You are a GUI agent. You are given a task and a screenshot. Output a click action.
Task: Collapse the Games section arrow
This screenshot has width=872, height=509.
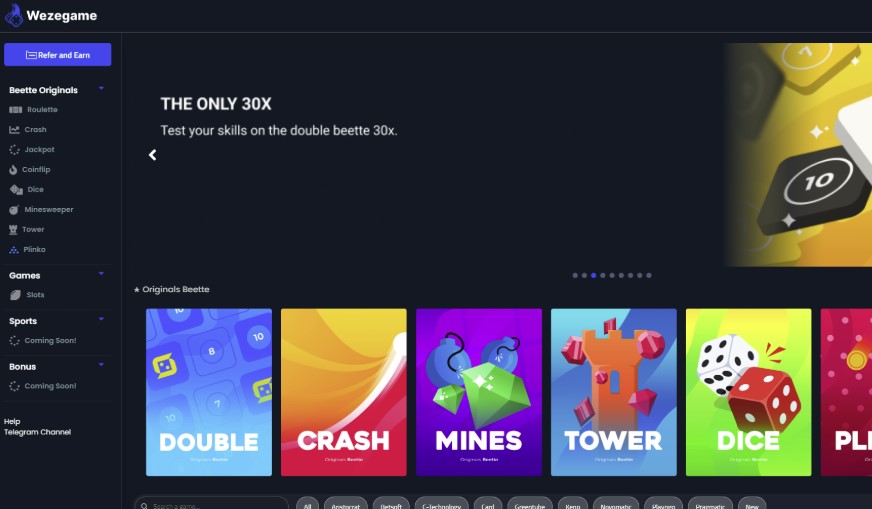click(101, 274)
